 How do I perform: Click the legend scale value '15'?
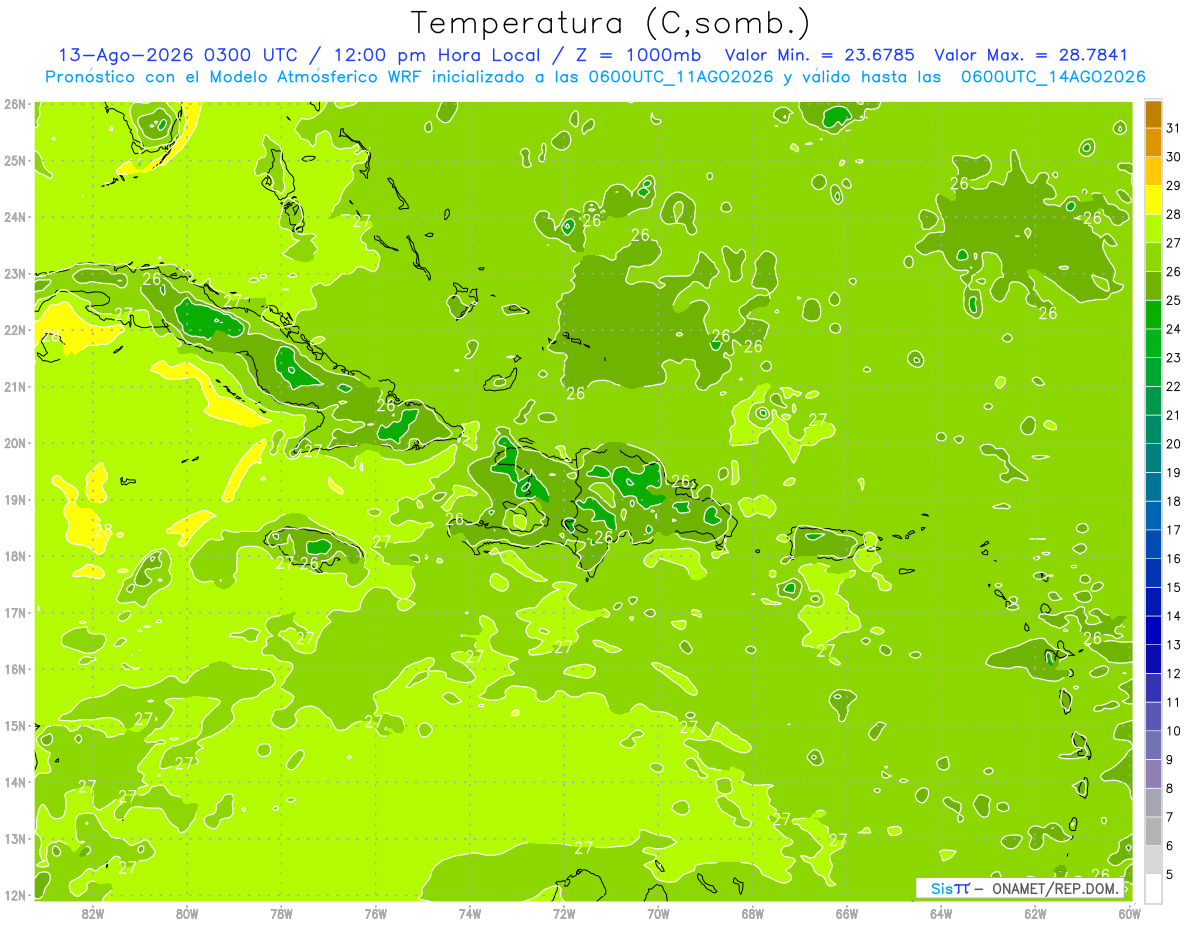click(1173, 588)
